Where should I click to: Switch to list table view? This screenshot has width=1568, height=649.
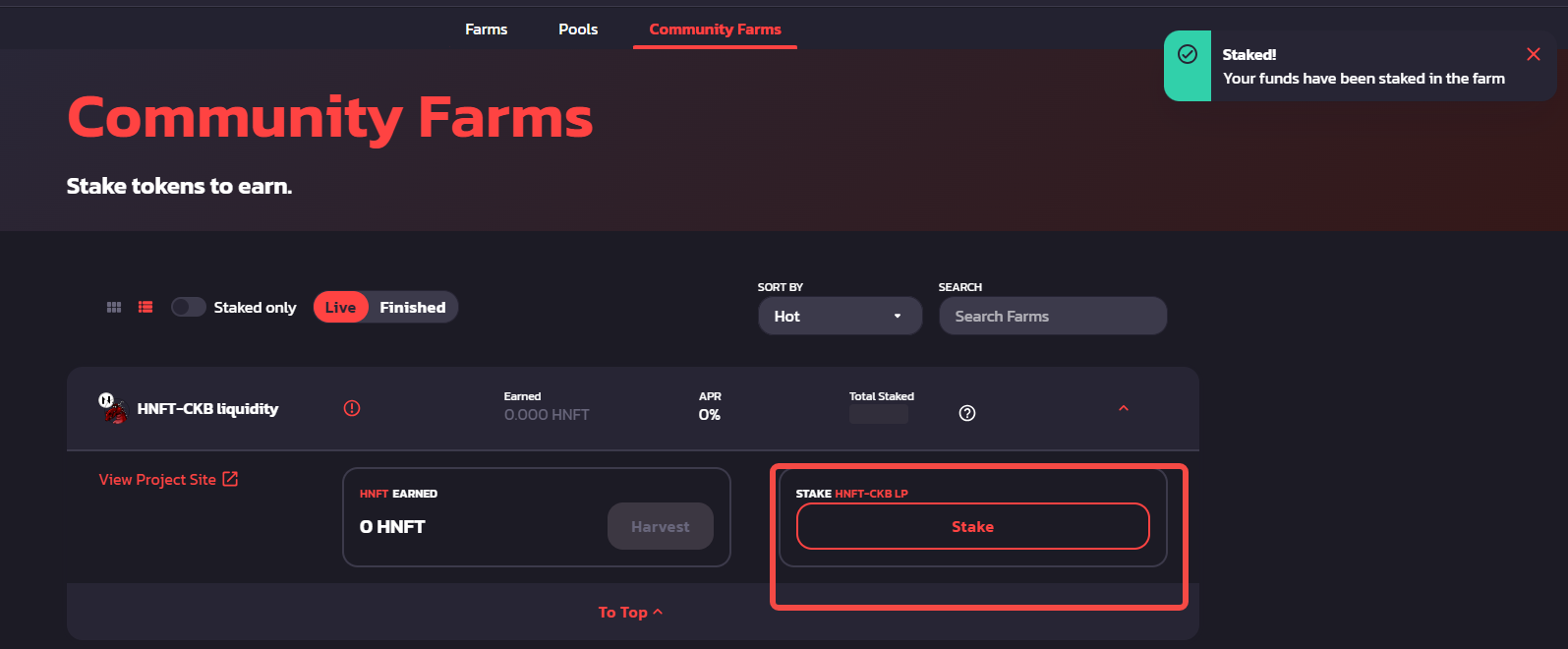(145, 308)
